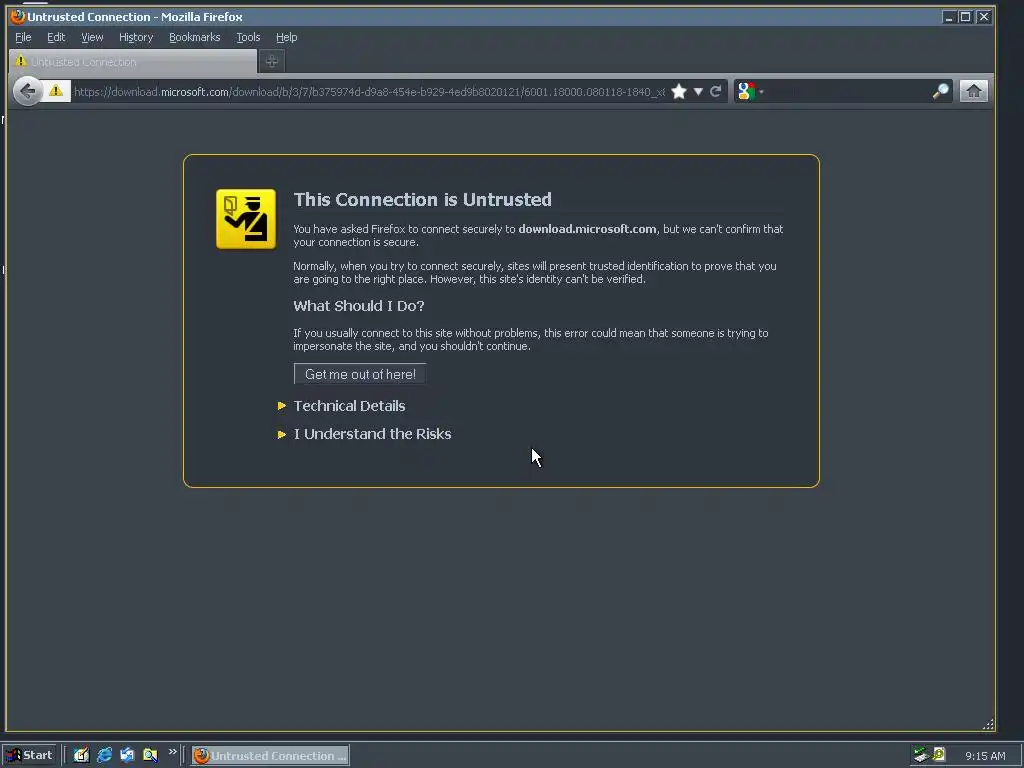Close the Firefox window
This screenshot has height=768, width=1024.
coord(984,17)
